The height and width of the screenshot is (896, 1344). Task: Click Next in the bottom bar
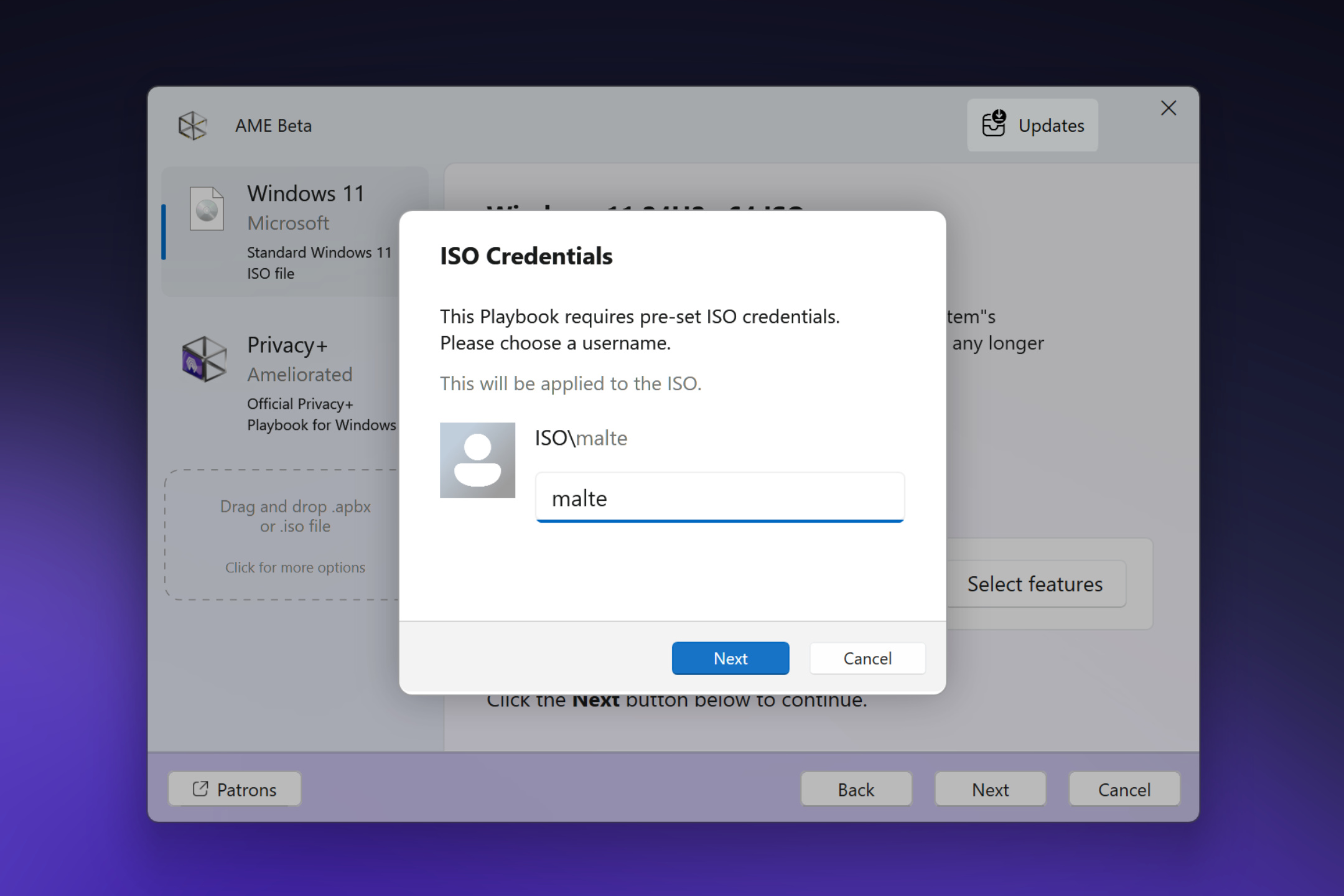click(991, 789)
